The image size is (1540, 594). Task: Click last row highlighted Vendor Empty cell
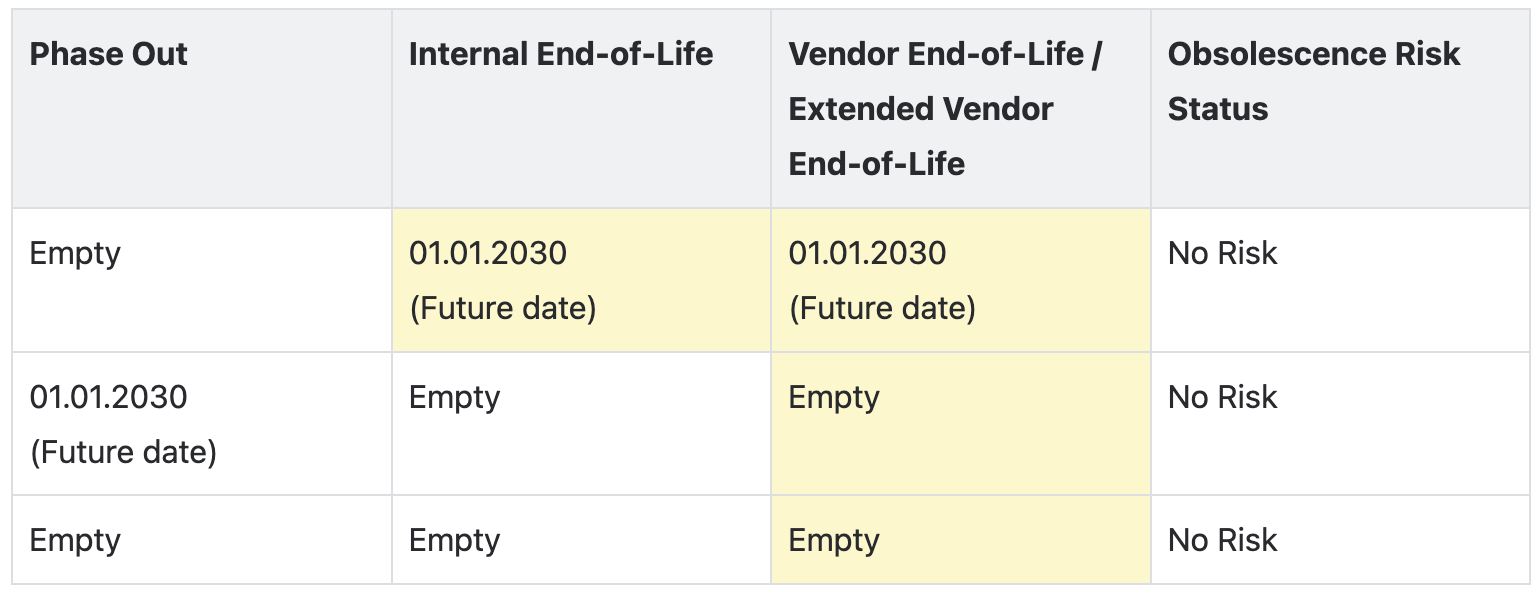(960, 540)
